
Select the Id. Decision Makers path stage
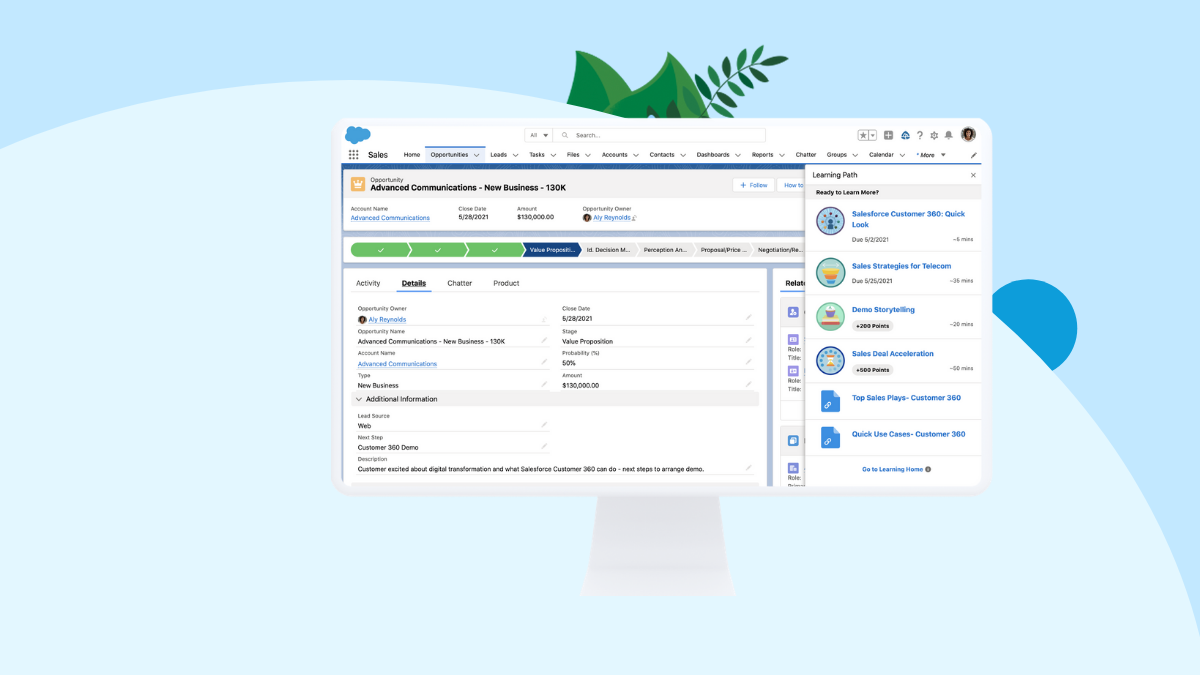point(609,250)
